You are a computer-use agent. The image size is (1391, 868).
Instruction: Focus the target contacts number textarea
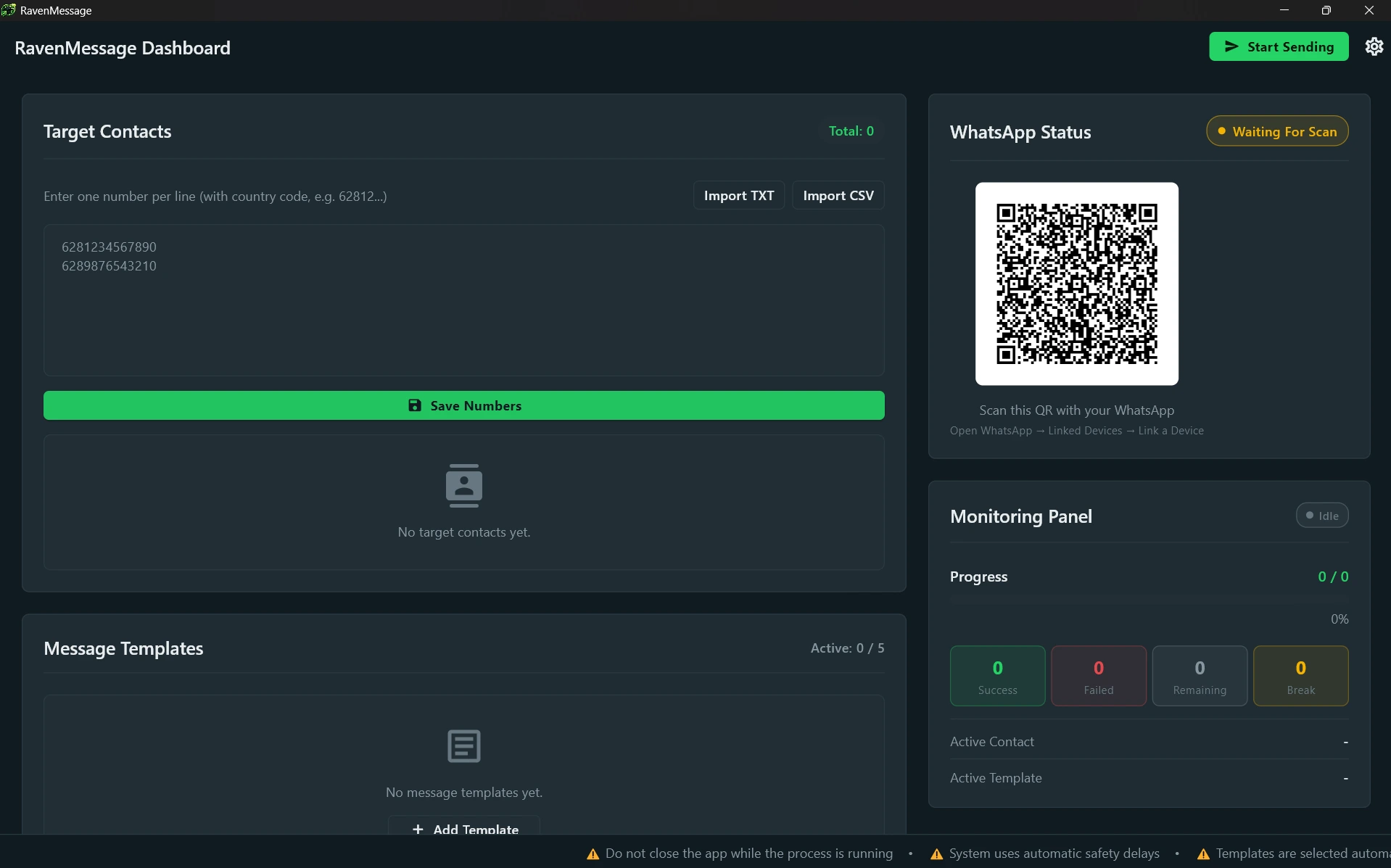pyautogui.click(x=464, y=300)
